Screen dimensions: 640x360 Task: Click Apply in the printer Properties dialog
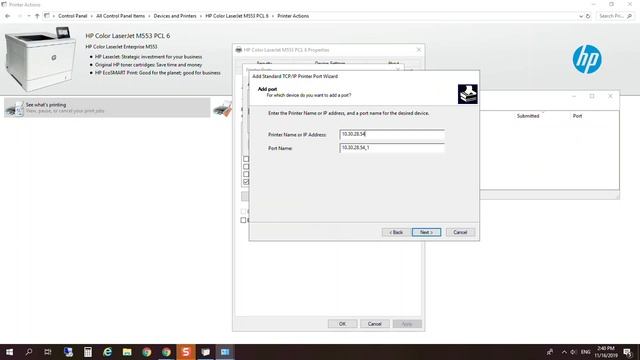(407, 324)
